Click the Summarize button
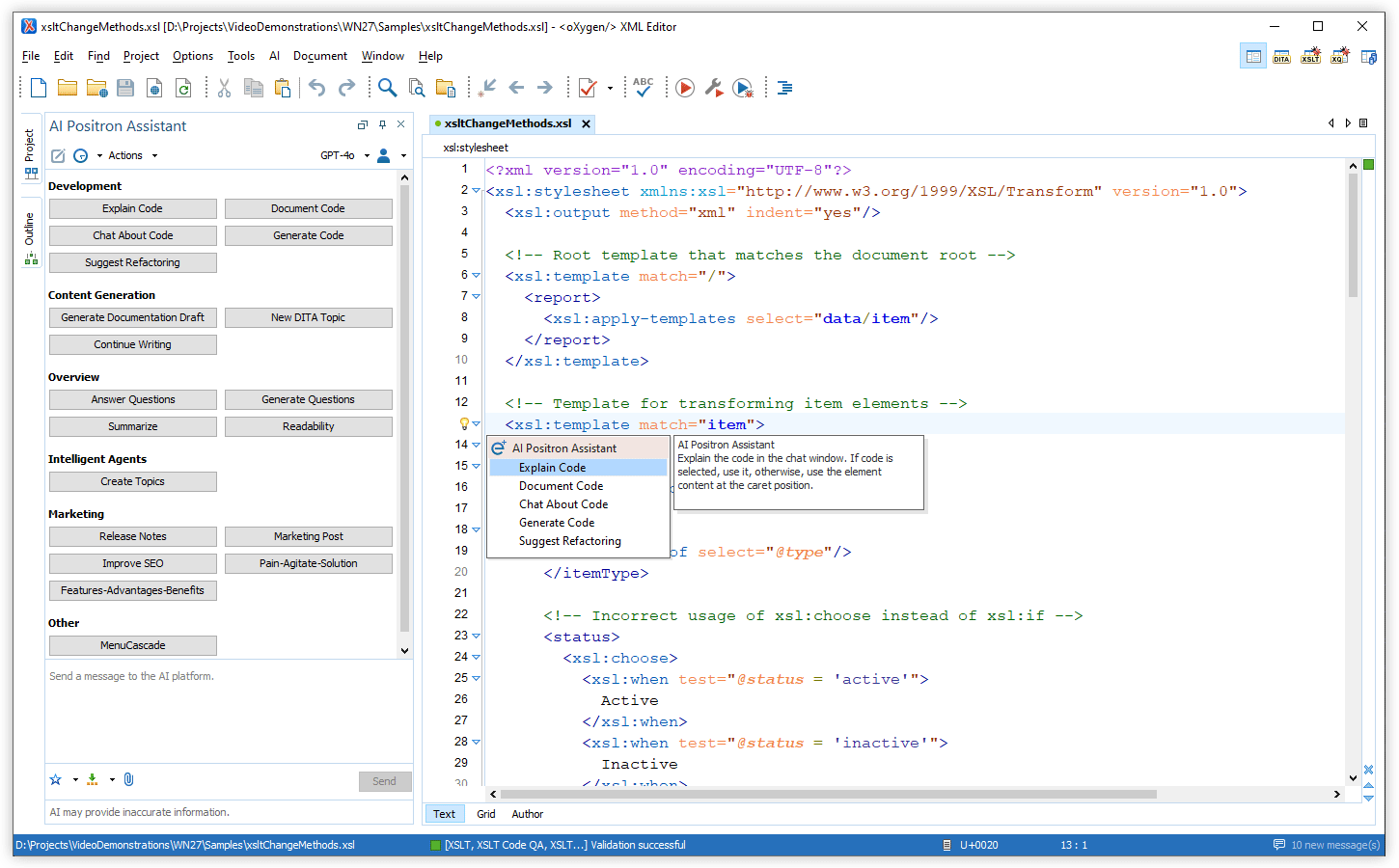 coord(133,426)
